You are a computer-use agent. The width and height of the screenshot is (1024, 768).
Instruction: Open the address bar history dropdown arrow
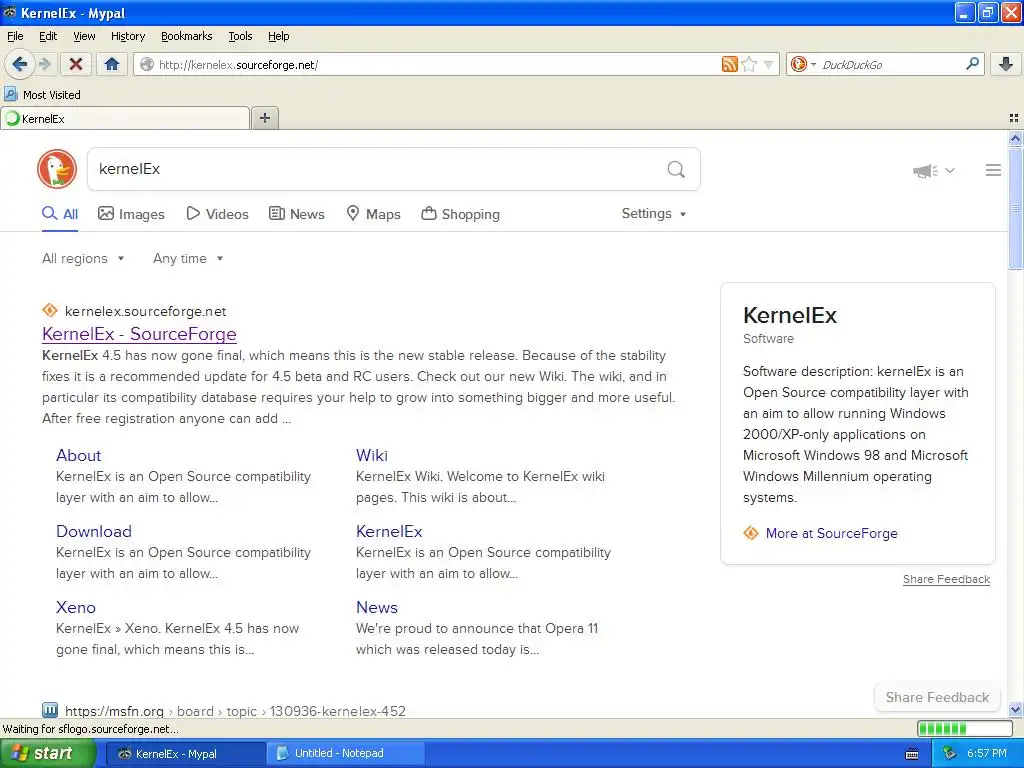pyautogui.click(x=769, y=64)
